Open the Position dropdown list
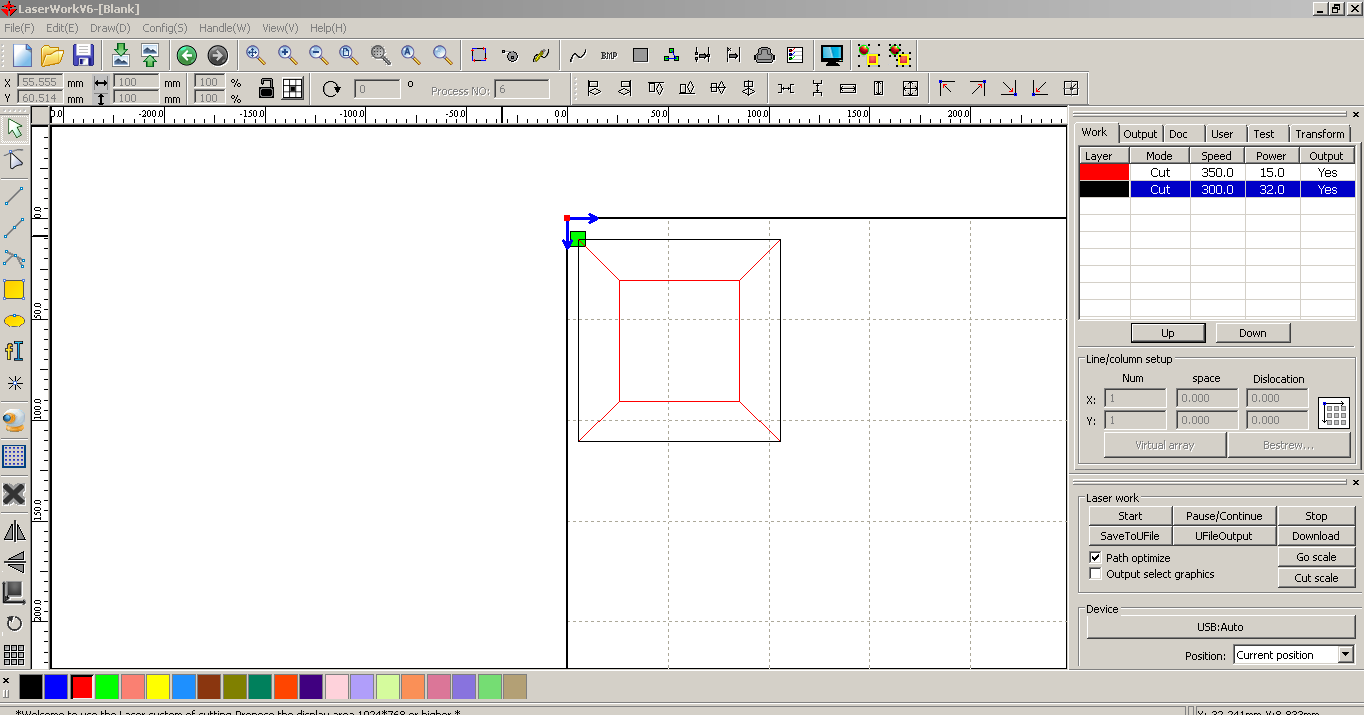Viewport: 1364px width, 715px height. coord(1345,655)
